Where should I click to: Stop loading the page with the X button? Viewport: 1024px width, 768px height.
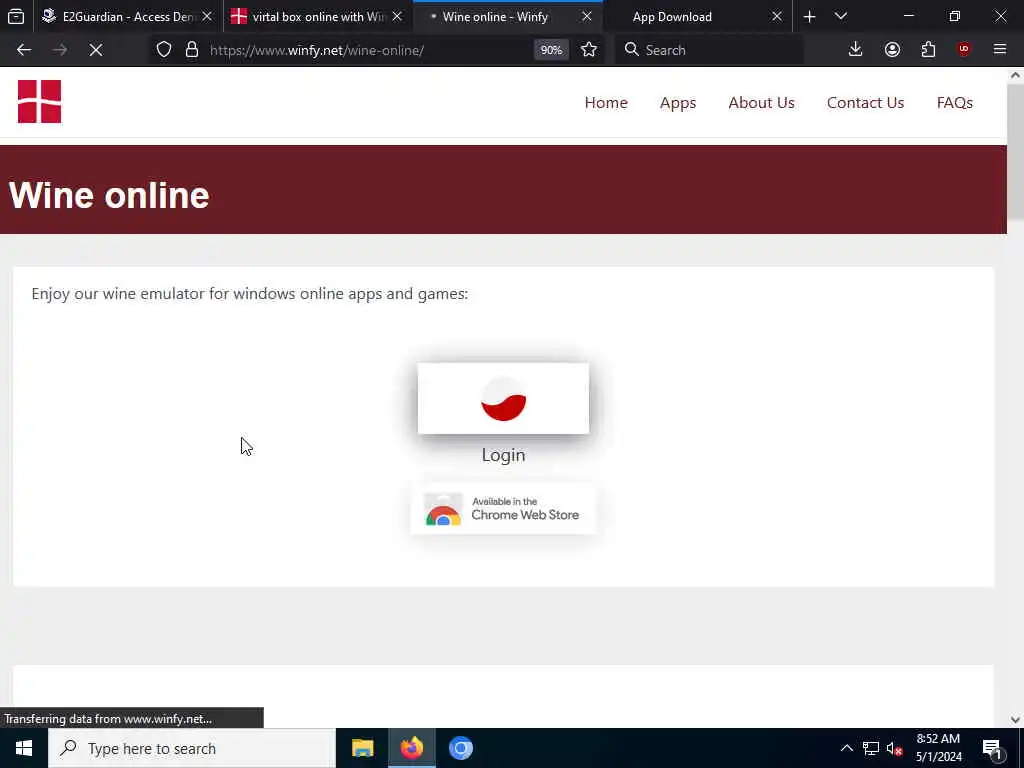point(96,50)
